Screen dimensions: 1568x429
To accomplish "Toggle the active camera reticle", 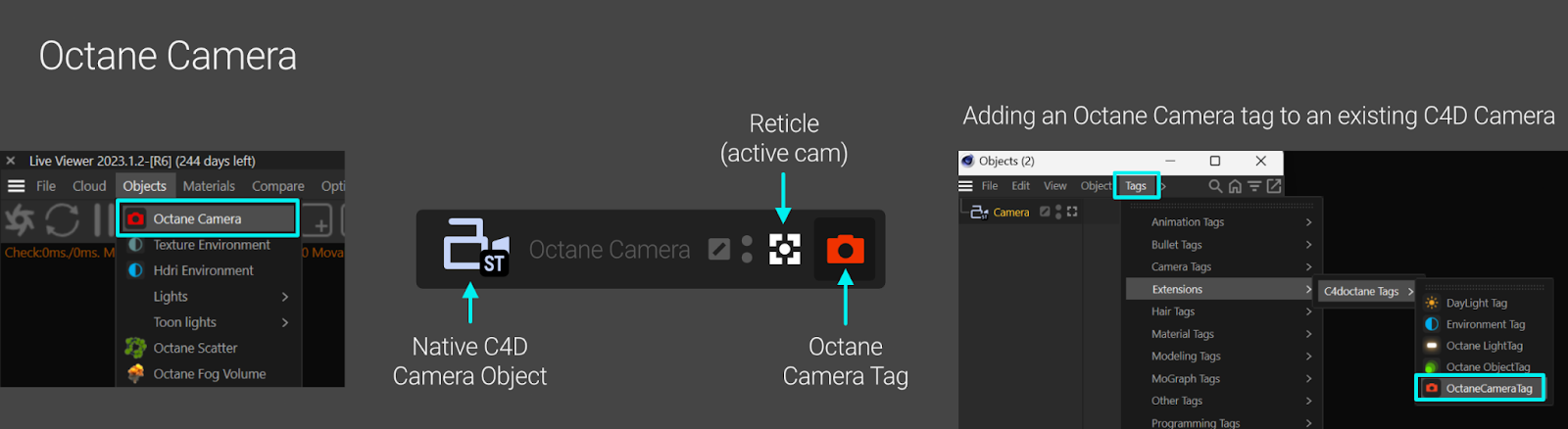I will pyautogui.click(x=784, y=250).
